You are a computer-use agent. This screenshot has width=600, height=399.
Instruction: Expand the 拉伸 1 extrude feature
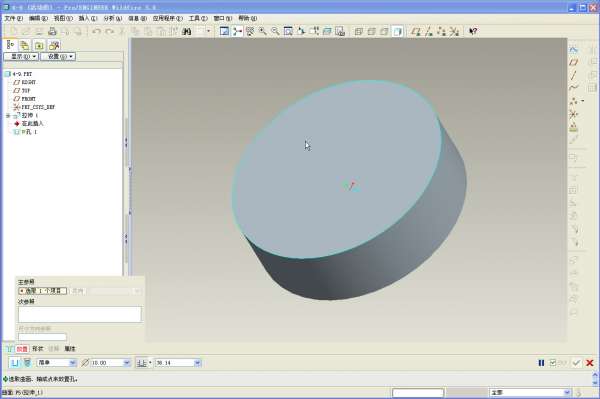coord(8,115)
